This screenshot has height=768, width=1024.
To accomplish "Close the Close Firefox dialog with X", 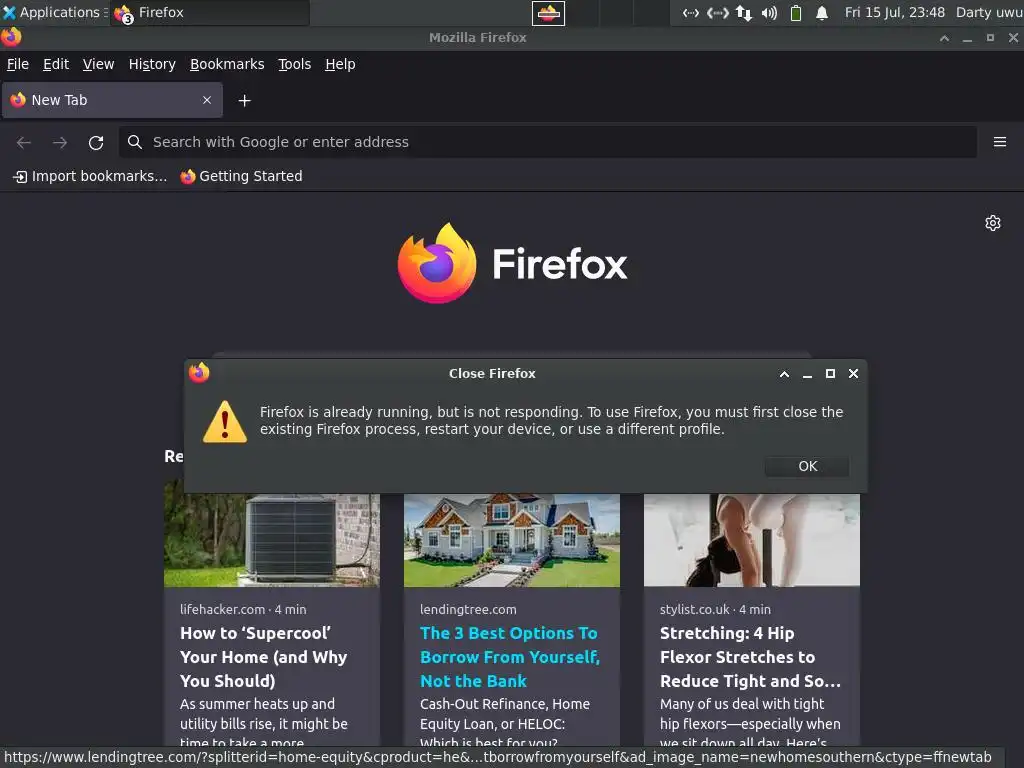I will point(853,374).
